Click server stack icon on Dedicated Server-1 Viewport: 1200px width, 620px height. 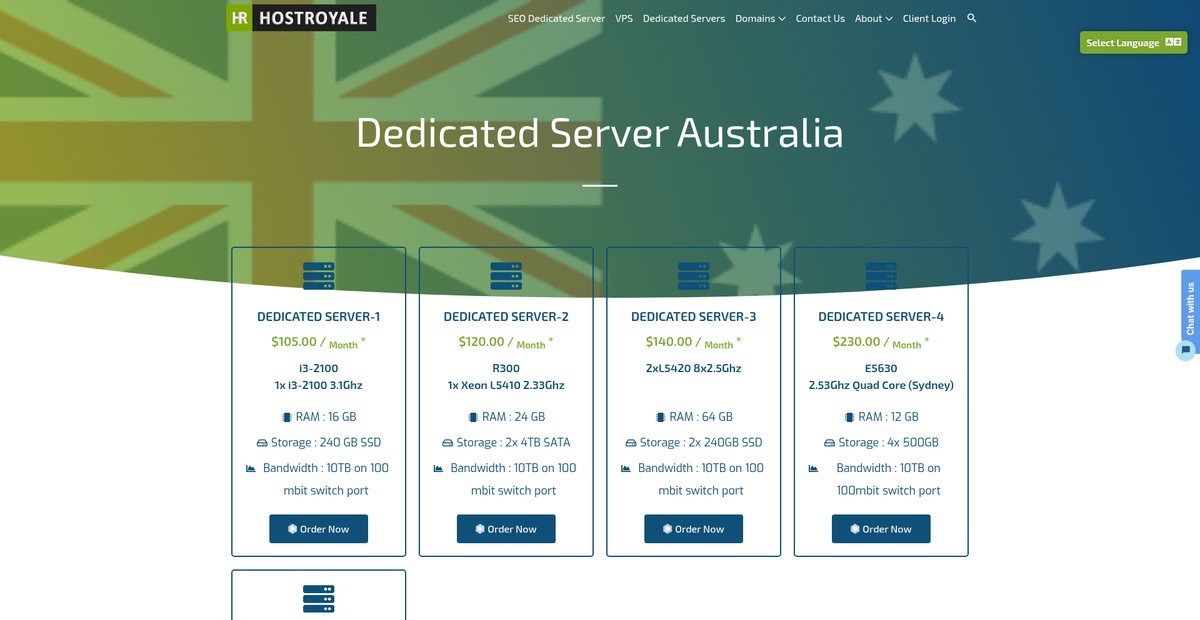(x=319, y=276)
